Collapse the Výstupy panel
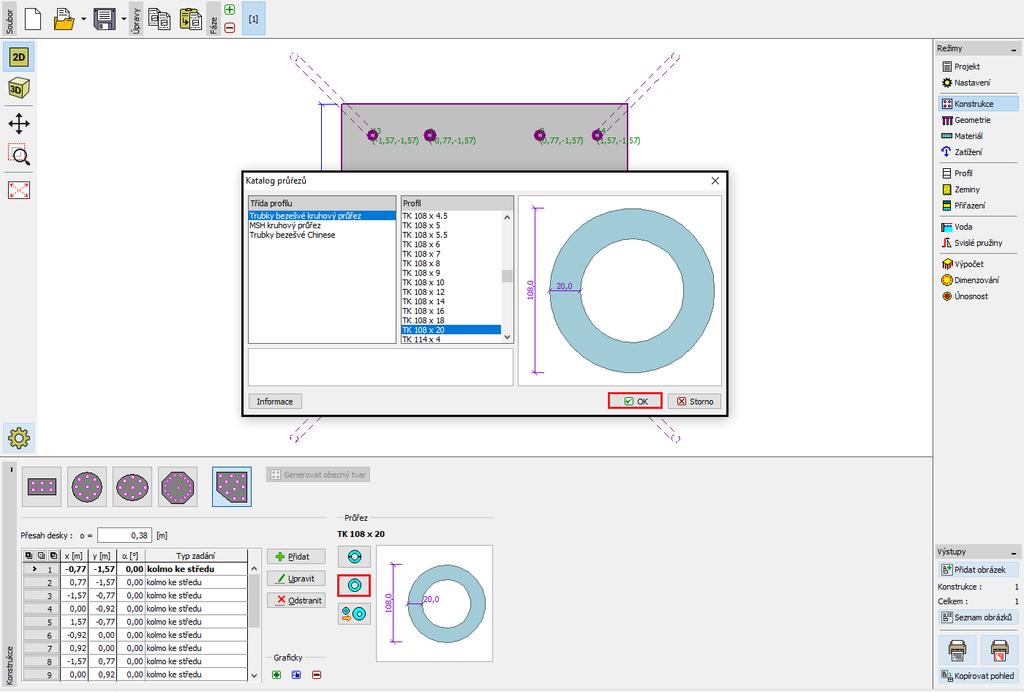The image size is (1024, 692). 1013,552
